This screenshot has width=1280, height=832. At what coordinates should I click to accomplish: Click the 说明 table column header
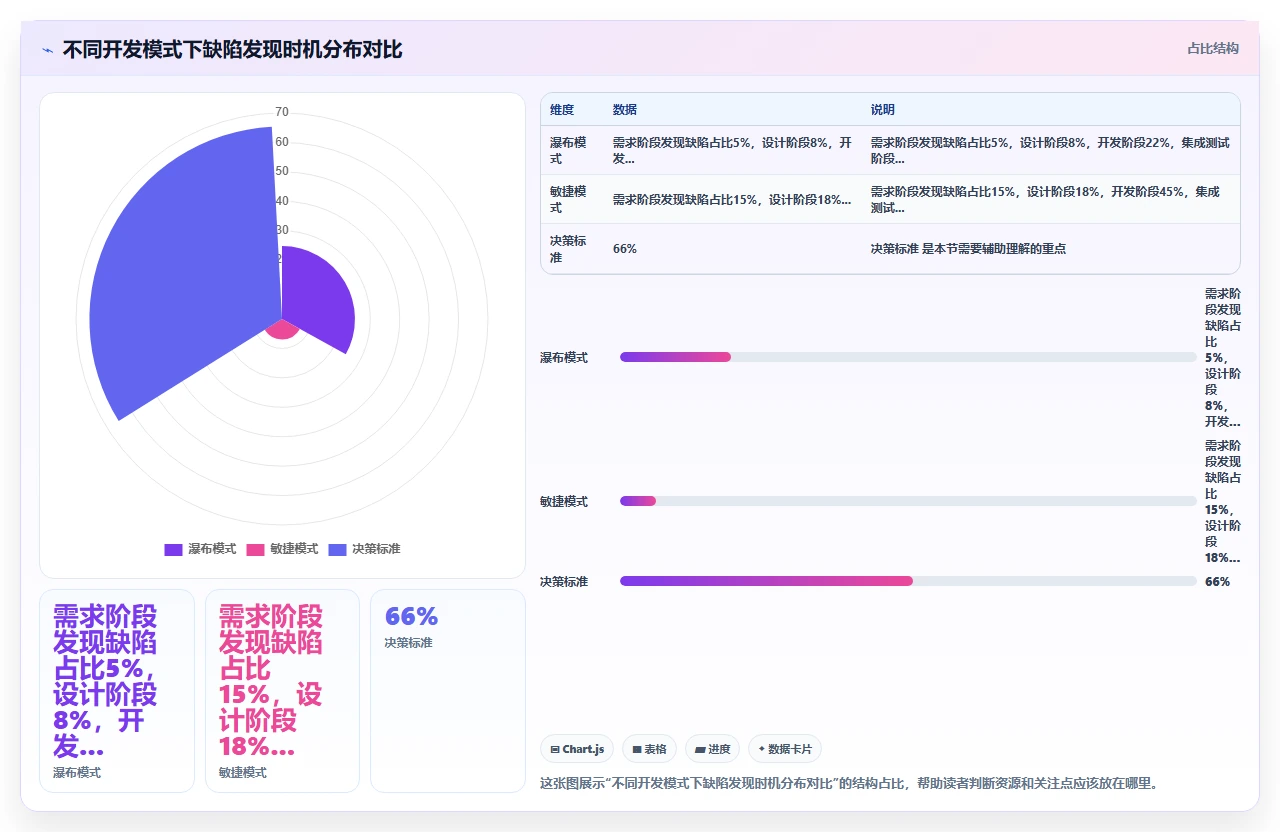pyautogui.click(x=882, y=110)
